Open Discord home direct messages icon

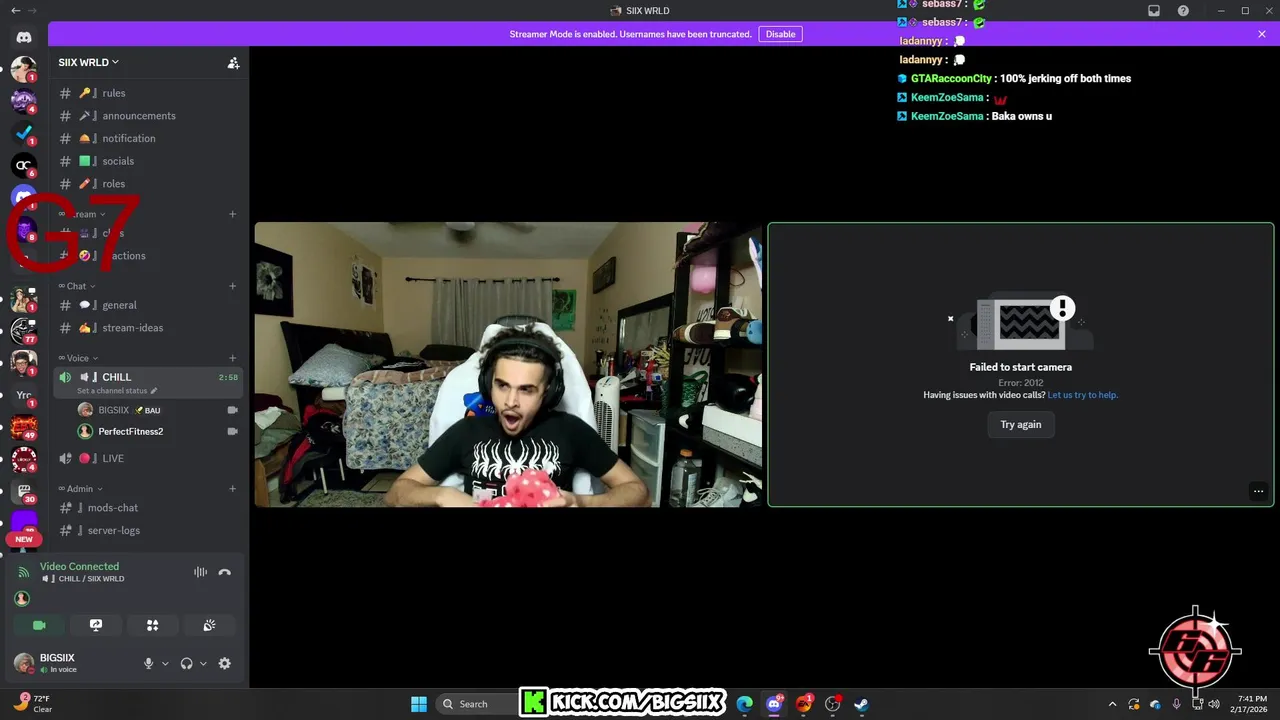(x=24, y=37)
